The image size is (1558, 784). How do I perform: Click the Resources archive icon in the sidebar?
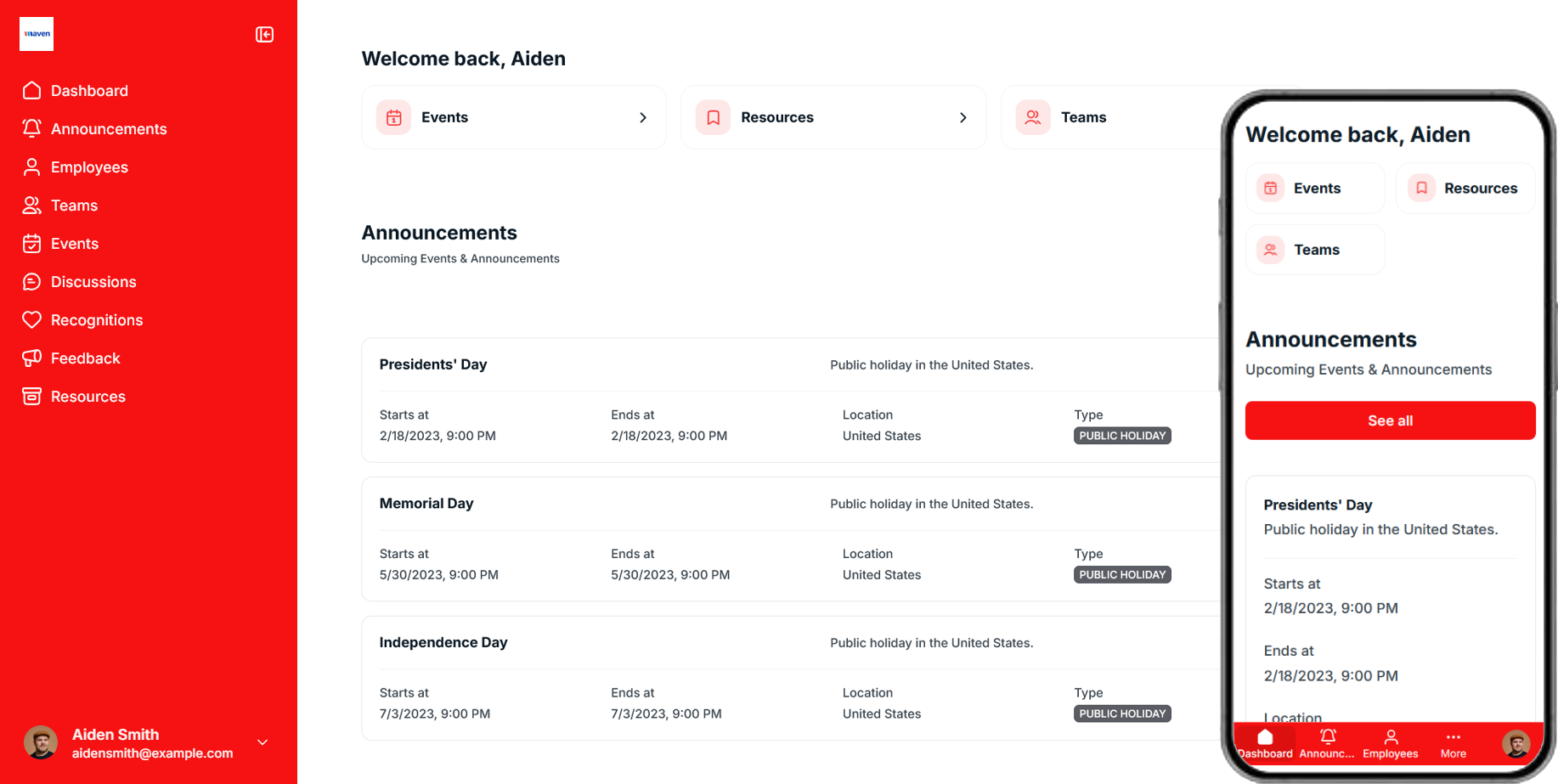(x=31, y=397)
